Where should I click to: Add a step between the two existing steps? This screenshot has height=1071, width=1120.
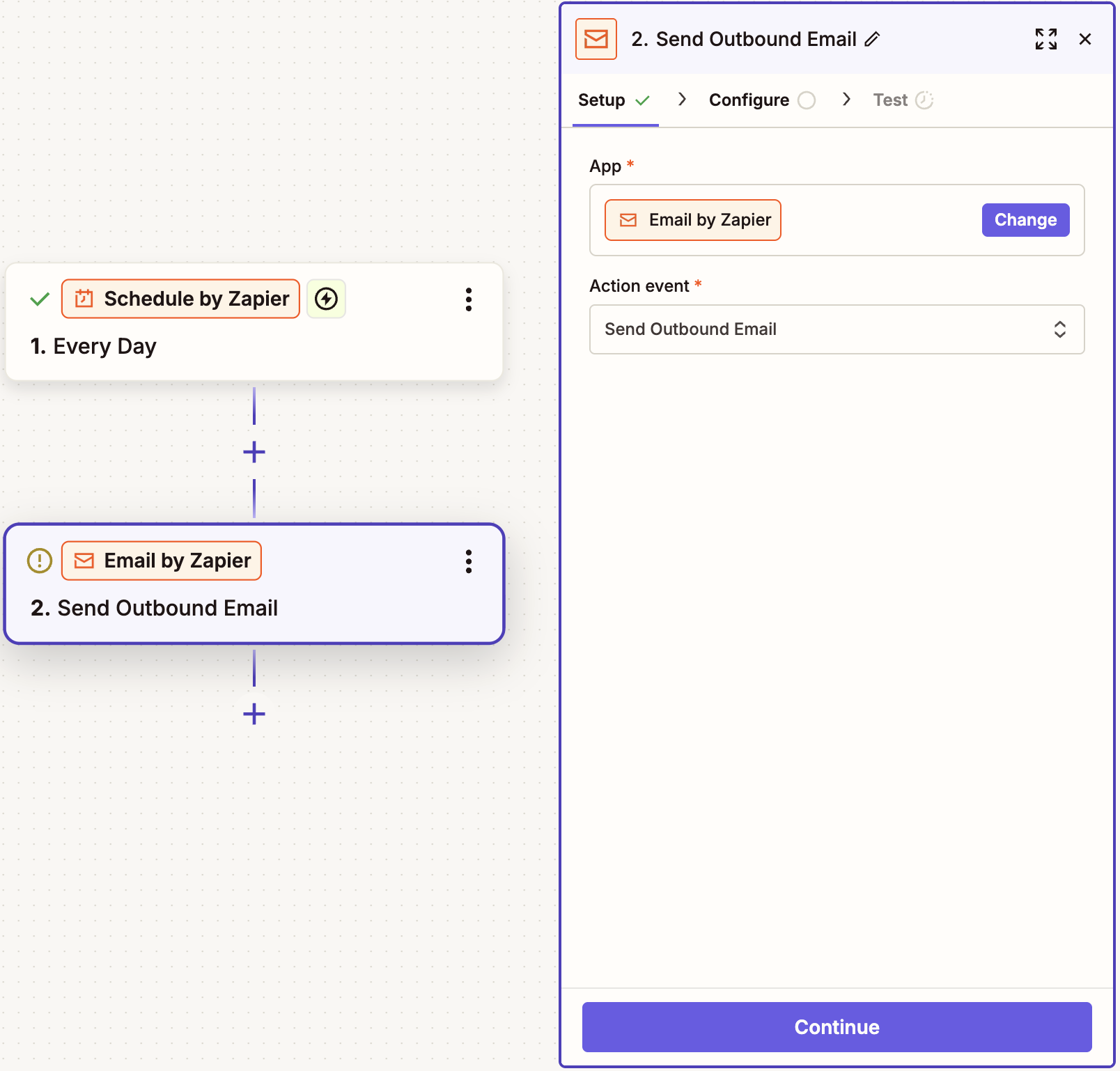[254, 452]
